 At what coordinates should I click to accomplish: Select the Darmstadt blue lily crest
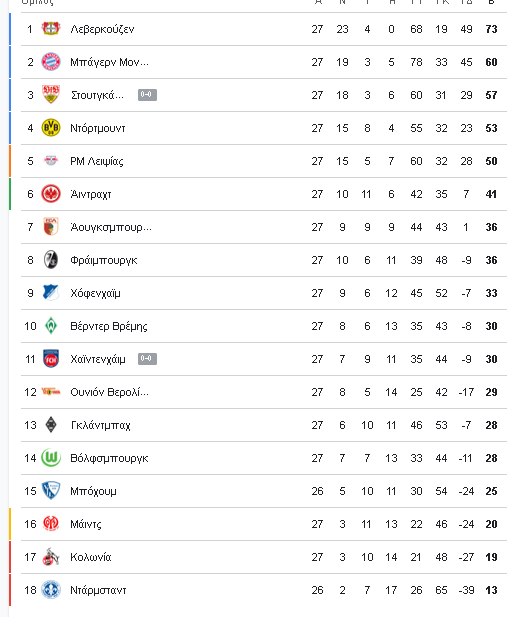click(51, 590)
